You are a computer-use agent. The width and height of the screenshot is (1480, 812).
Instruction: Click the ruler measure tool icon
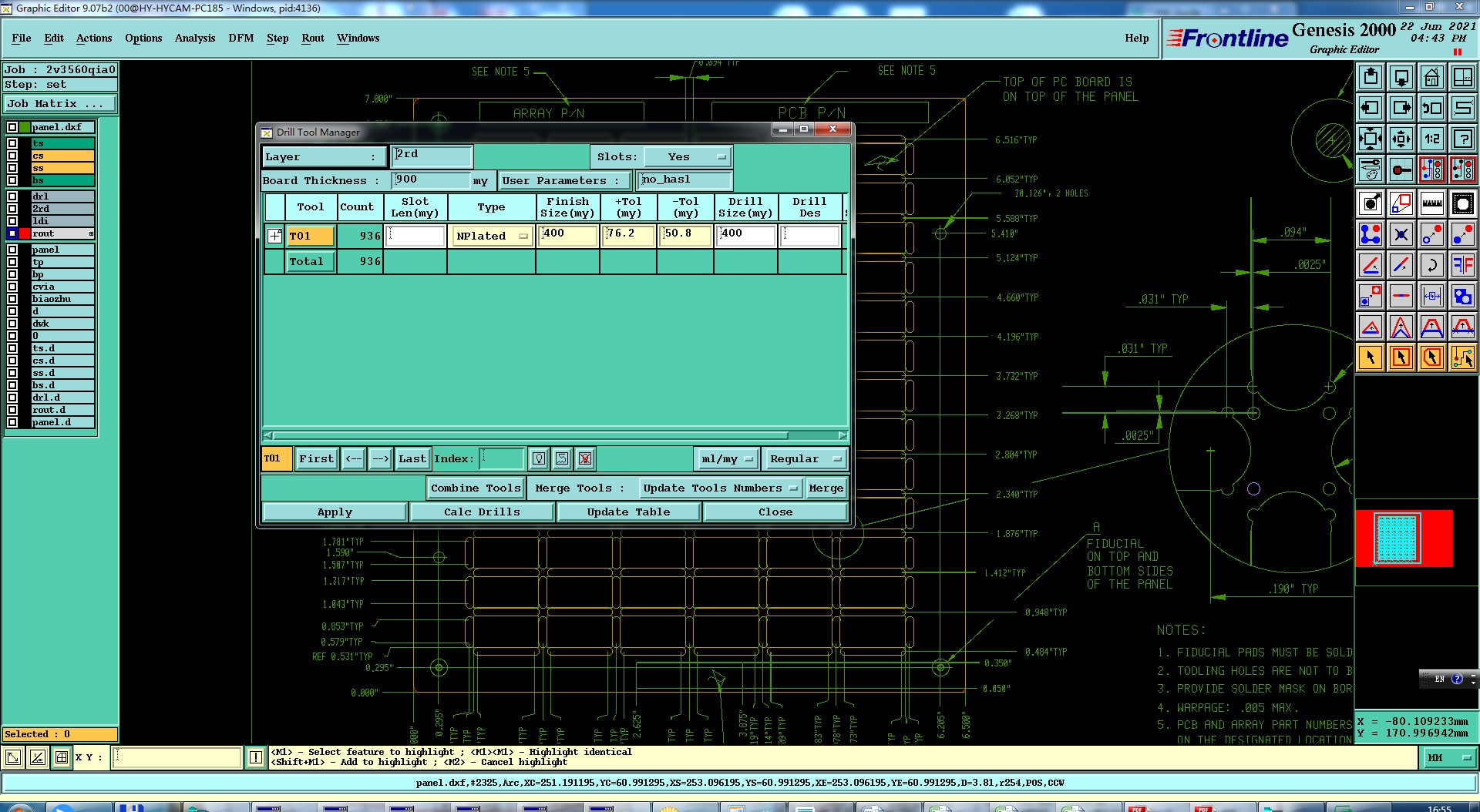(x=1432, y=203)
